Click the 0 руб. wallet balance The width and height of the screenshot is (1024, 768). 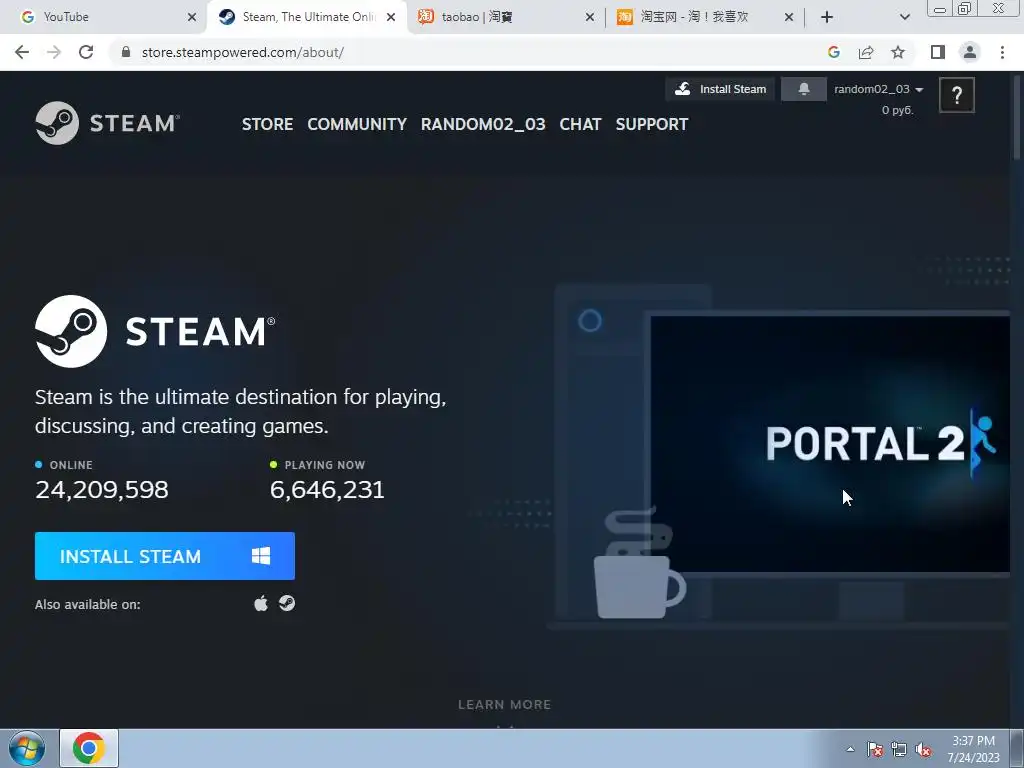click(x=897, y=110)
